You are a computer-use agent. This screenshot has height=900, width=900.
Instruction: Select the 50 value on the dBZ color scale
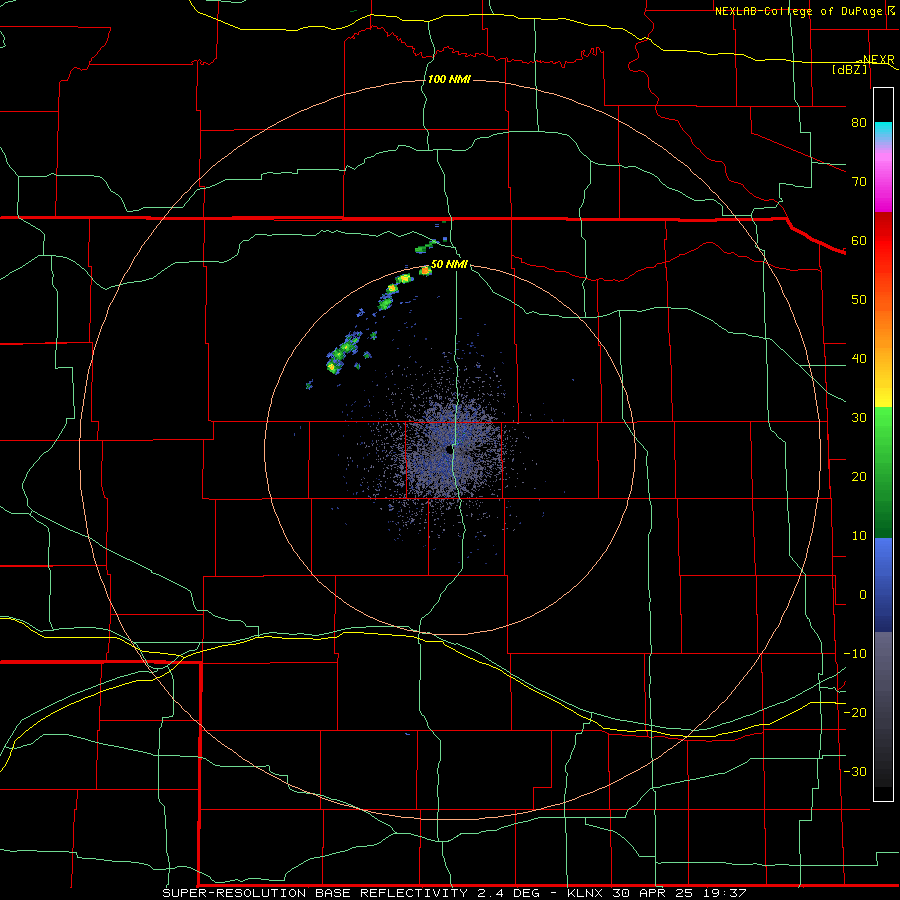859,300
